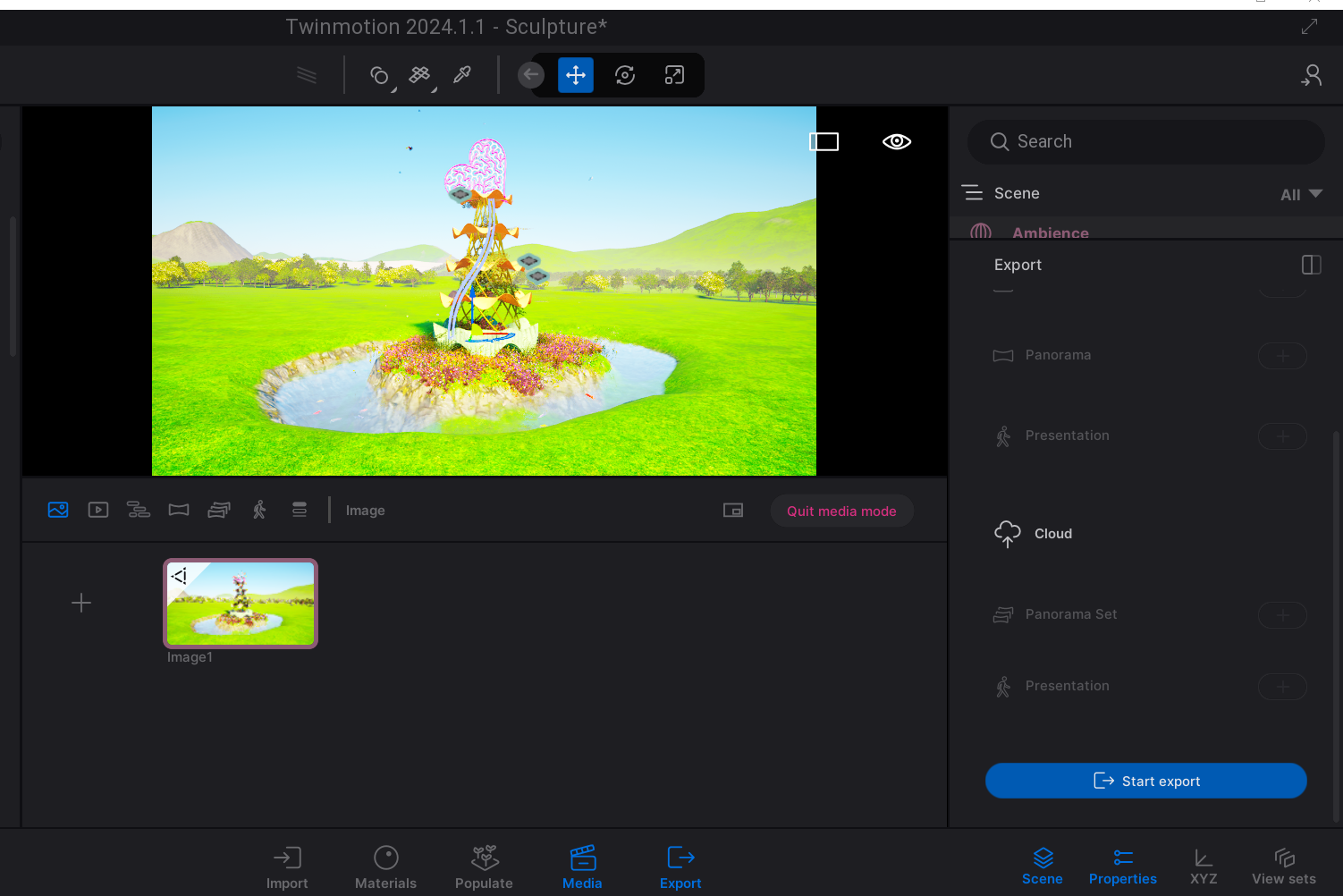Viewport: 1343px width, 896px height.
Task: Open the scatter paint tool options
Action: tap(421, 76)
